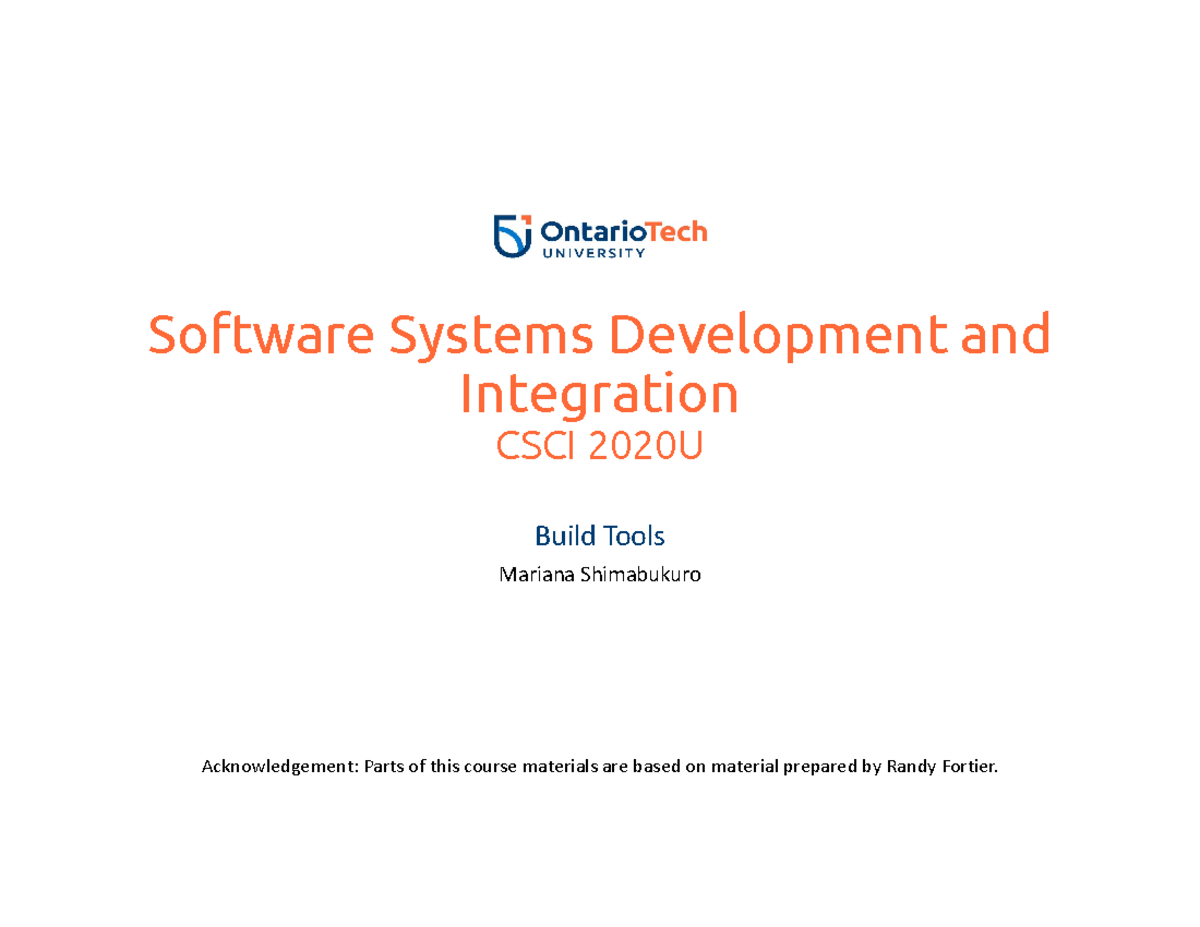
Task: Click the Acknowledgement line about Randy Fortier
Action: [600, 767]
